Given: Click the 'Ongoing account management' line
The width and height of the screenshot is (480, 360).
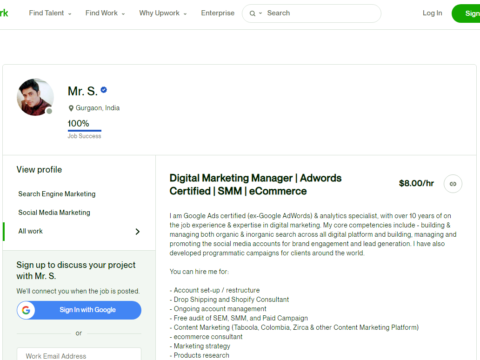Looking at the screenshot, I should coord(218,309).
